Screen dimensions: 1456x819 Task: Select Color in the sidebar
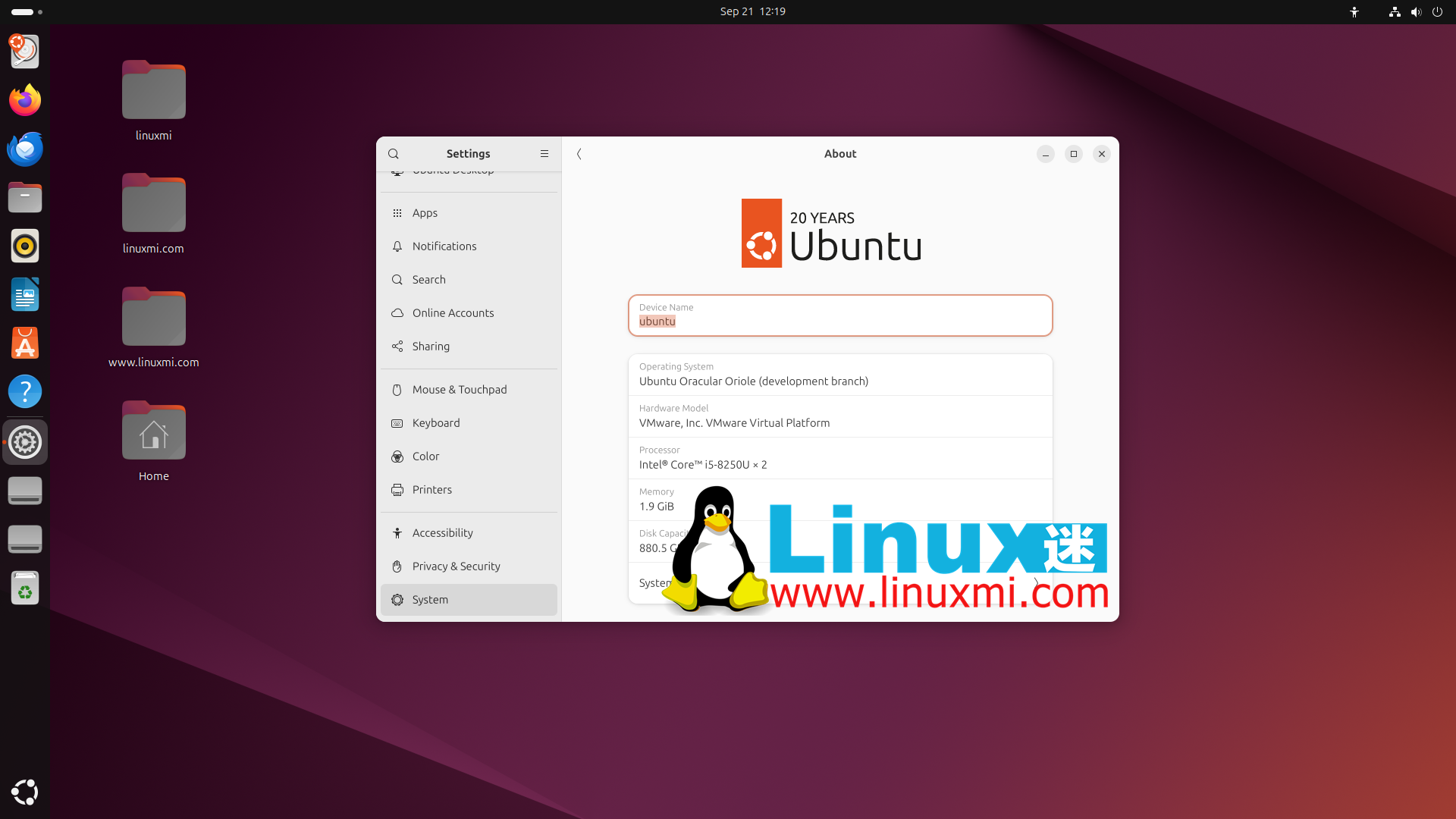pyautogui.click(x=469, y=457)
